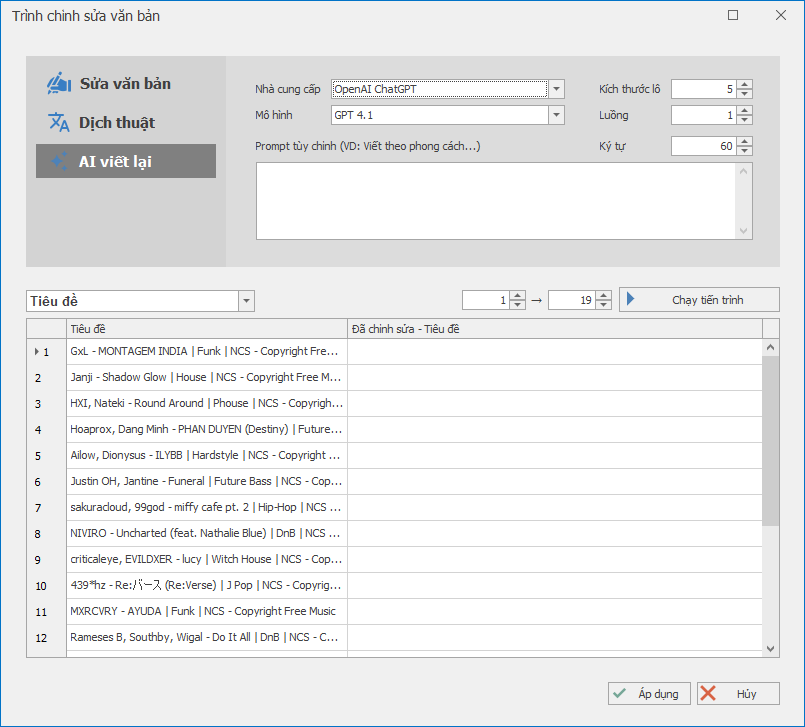This screenshot has height=727, width=805.
Task: Switch to Dịch thuật tab
Action: pyautogui.click(x=117, y=123)
